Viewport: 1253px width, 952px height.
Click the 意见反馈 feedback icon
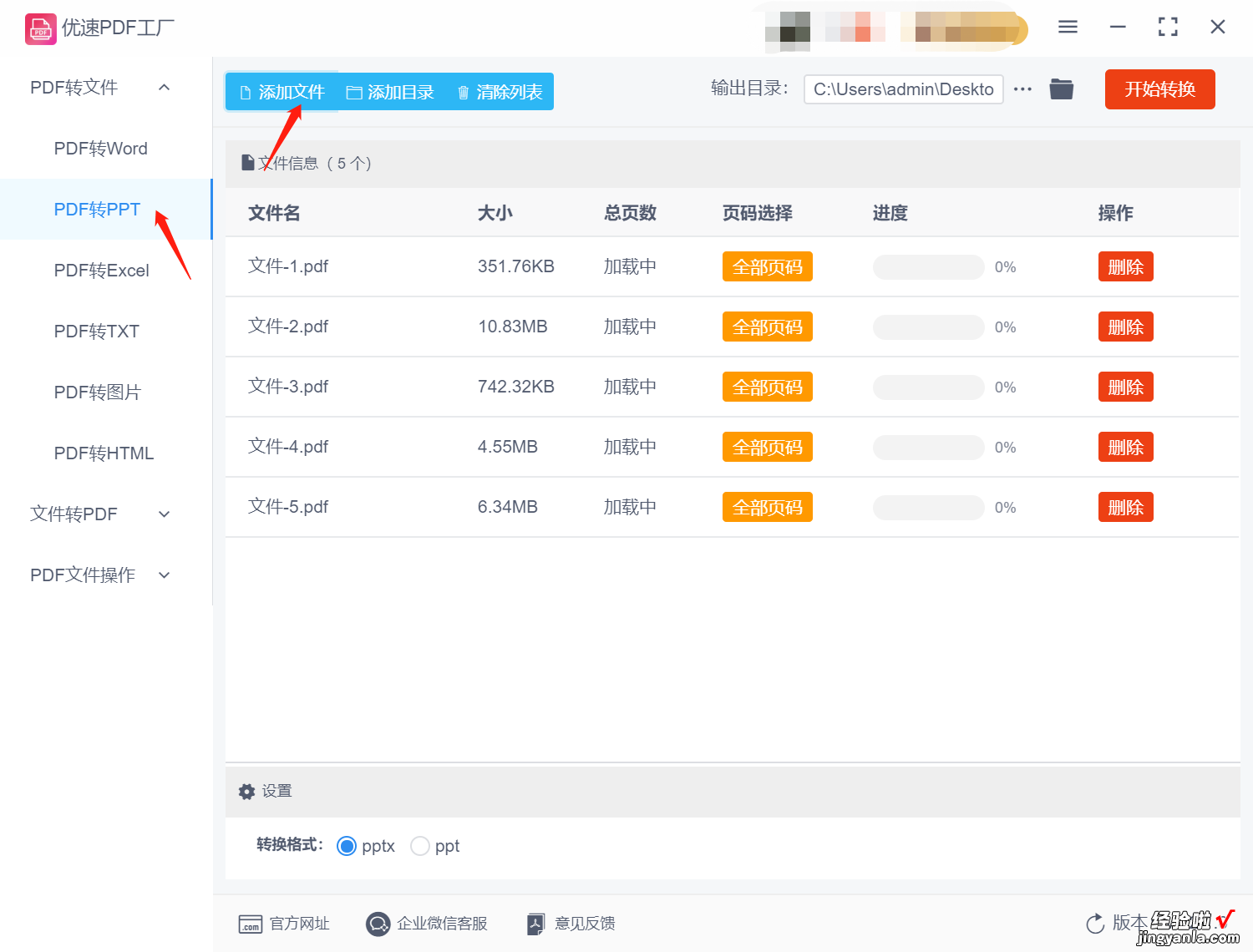536,924
